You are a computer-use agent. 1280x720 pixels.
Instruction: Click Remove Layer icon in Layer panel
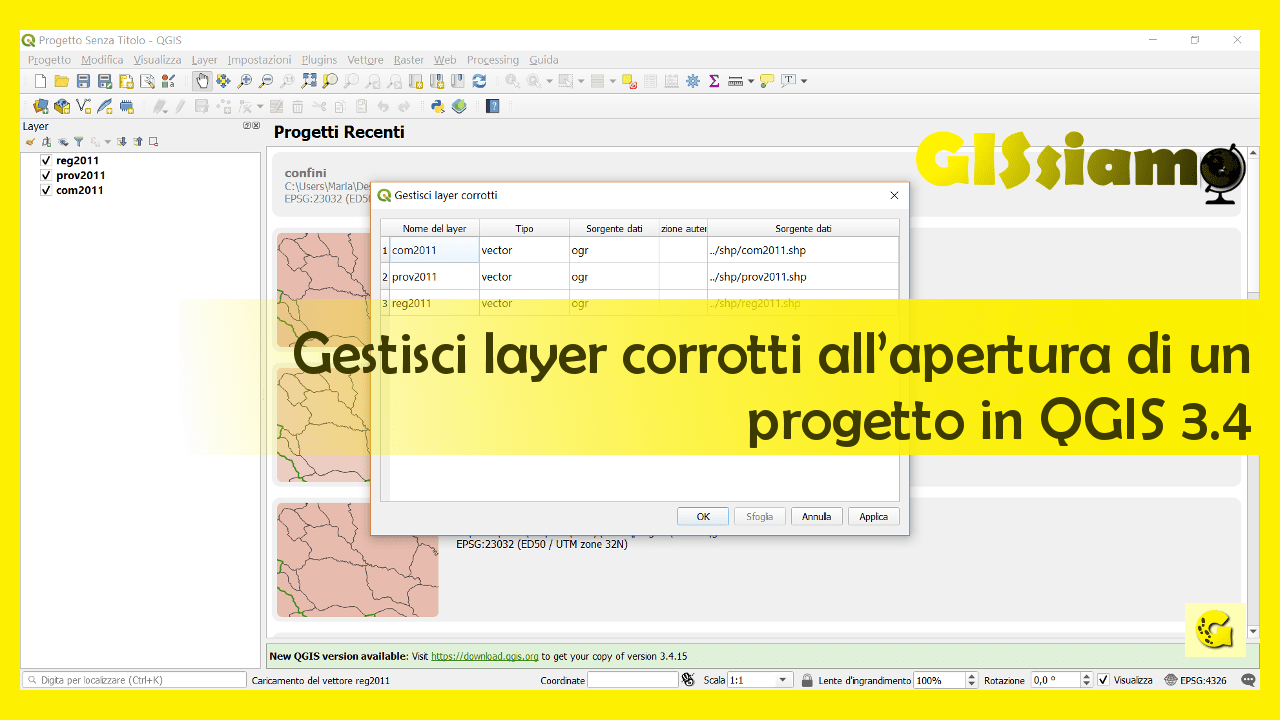(153, 142)
